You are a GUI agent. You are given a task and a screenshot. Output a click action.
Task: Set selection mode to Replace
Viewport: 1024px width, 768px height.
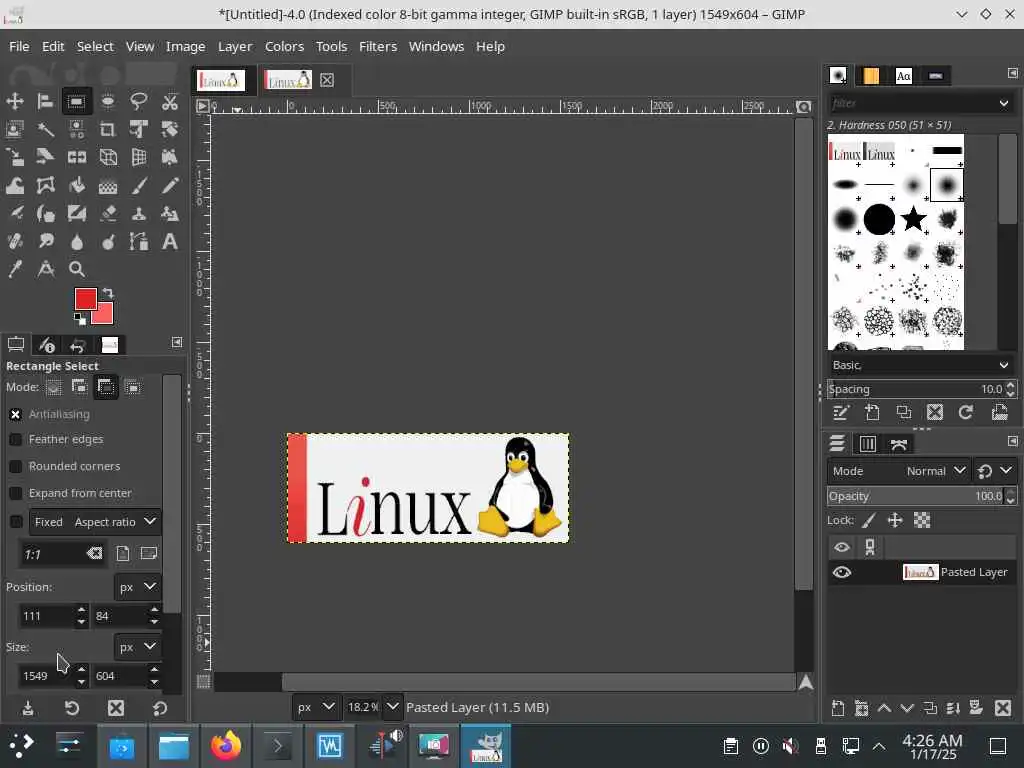54,387
